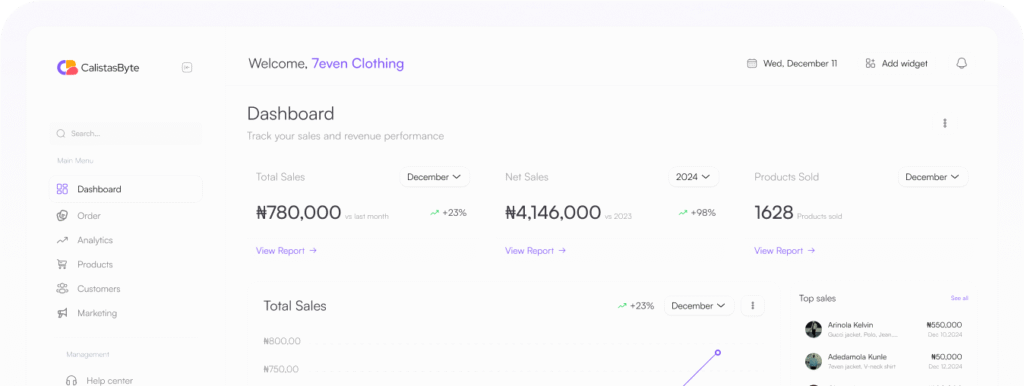Image resolution: width=1024 pixels, height=386 pixels.
Task: Click the Add widget icon
Action: pos(870,63)
